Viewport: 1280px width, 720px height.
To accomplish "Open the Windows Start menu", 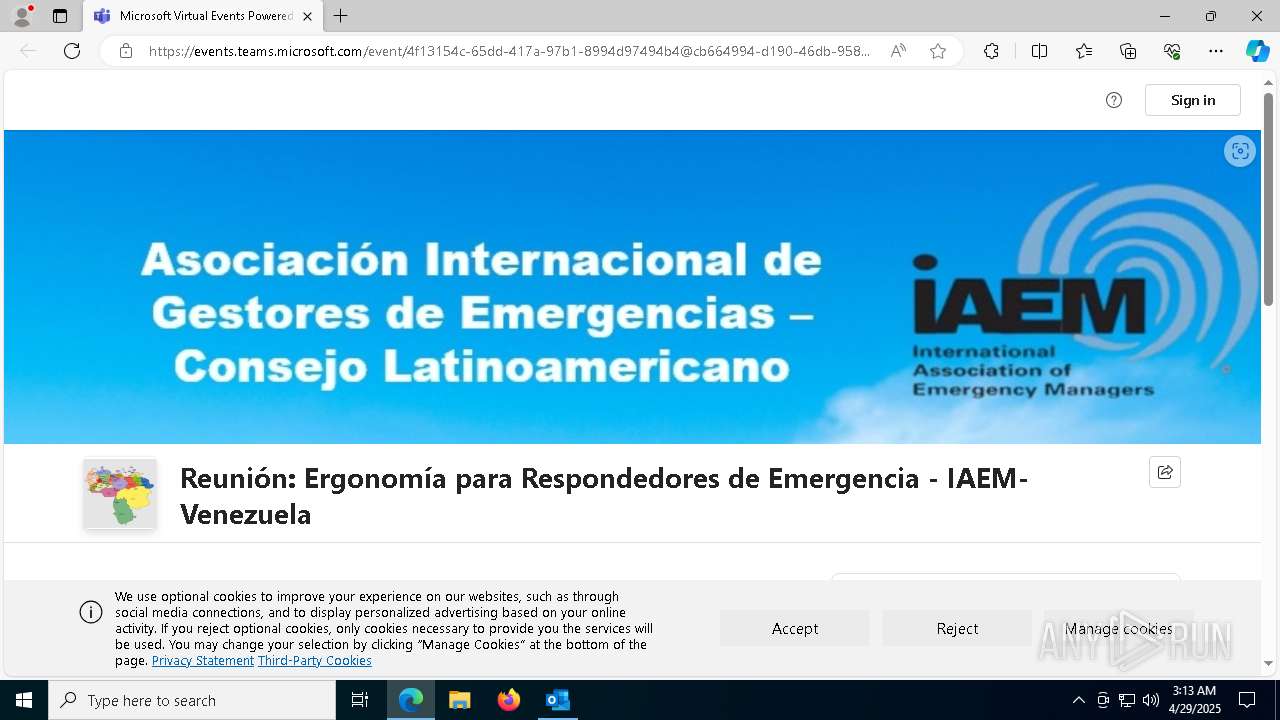I will click(x=24, y=700).
